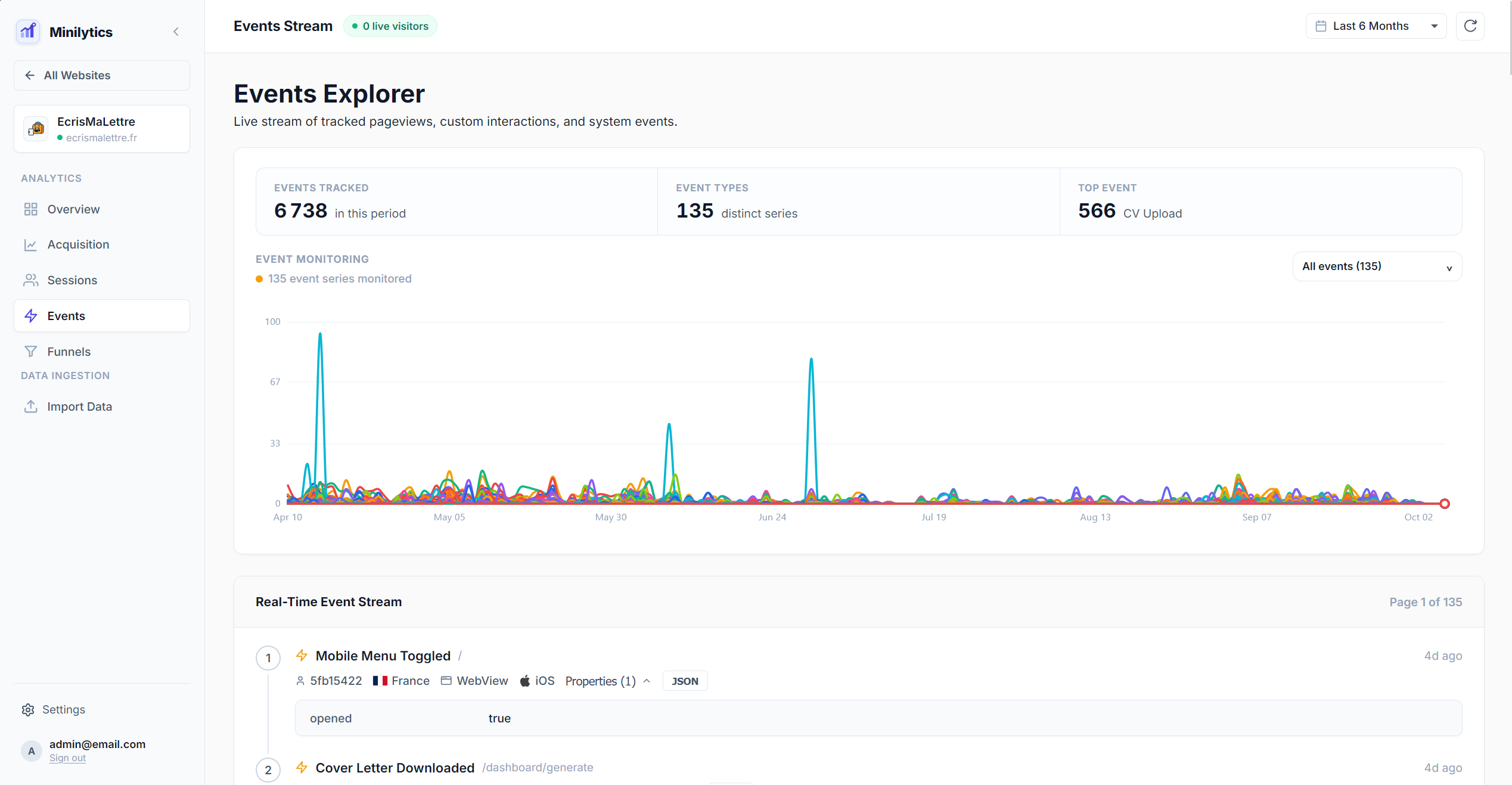Click the page vertical scrollbar
The width and height of the screenshot is (1512, 785).
click(1509, 37)
